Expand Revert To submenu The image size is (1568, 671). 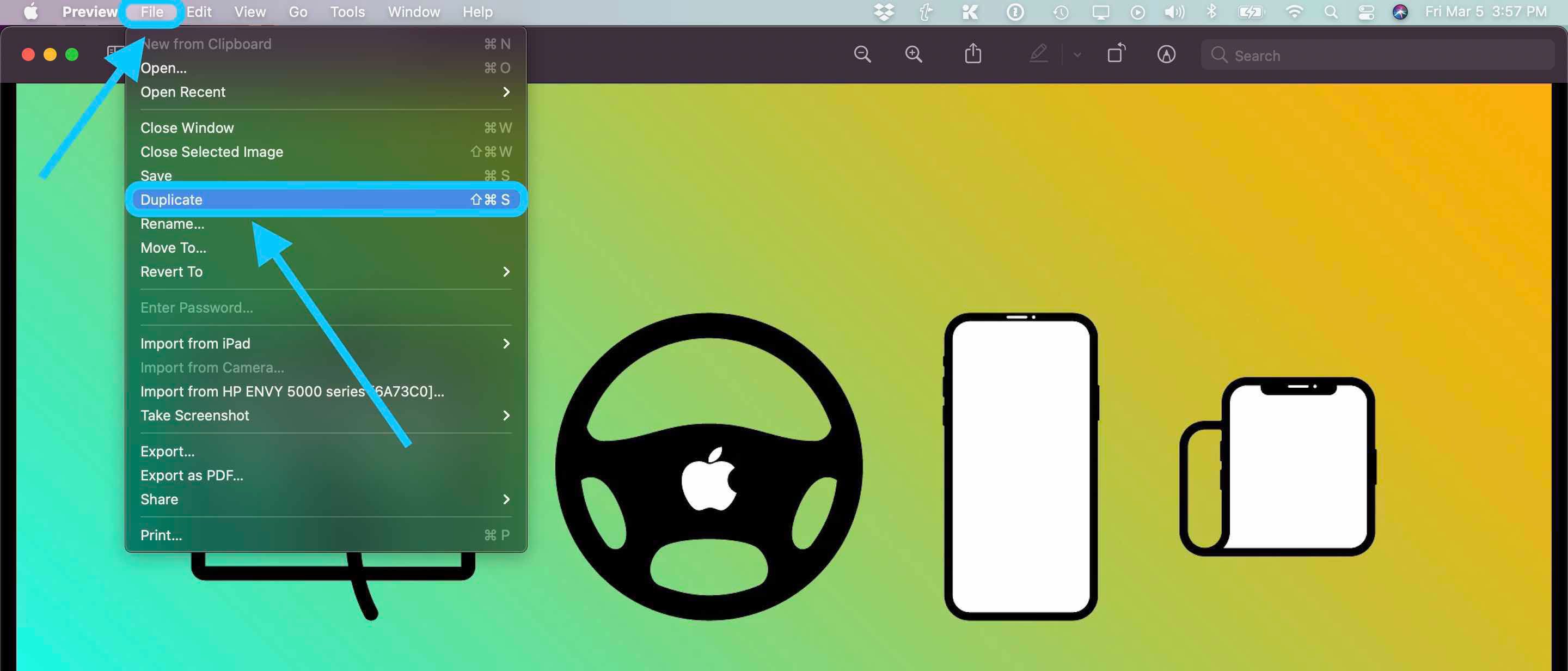(326, 272)
